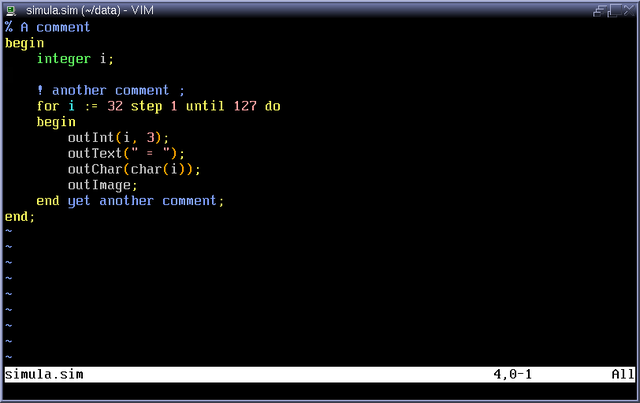Click the cursor position '4,0-1' in status line
This screenshot has height=403, width=640.
click(x=513, y=374)
